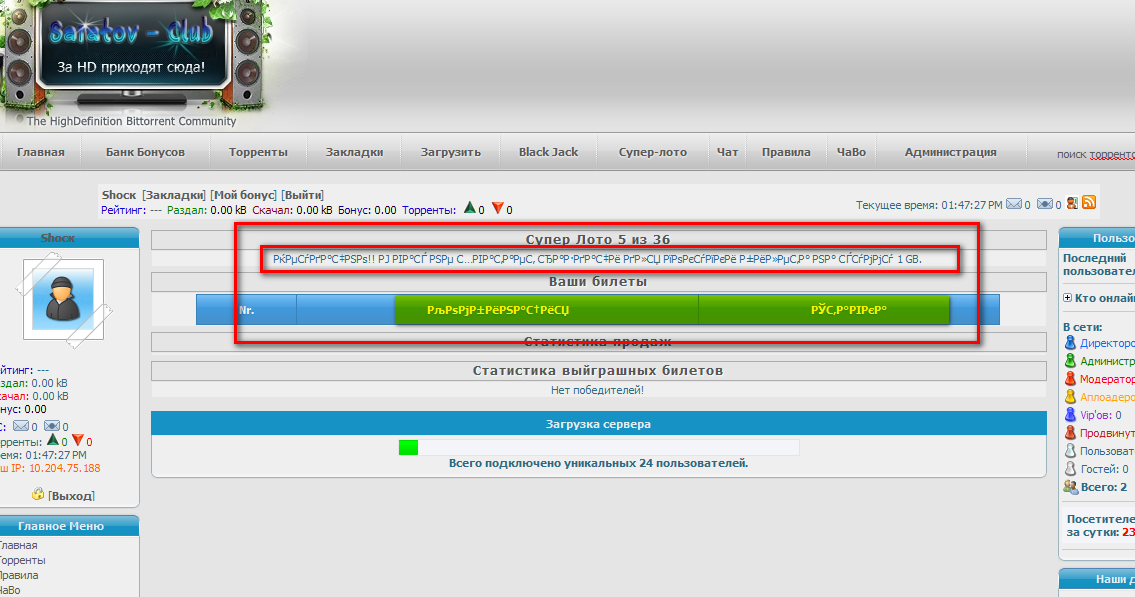This screenshot has width=1135, height=597.
Task: Click the Shock user avatar image
Action: point(63,300)
